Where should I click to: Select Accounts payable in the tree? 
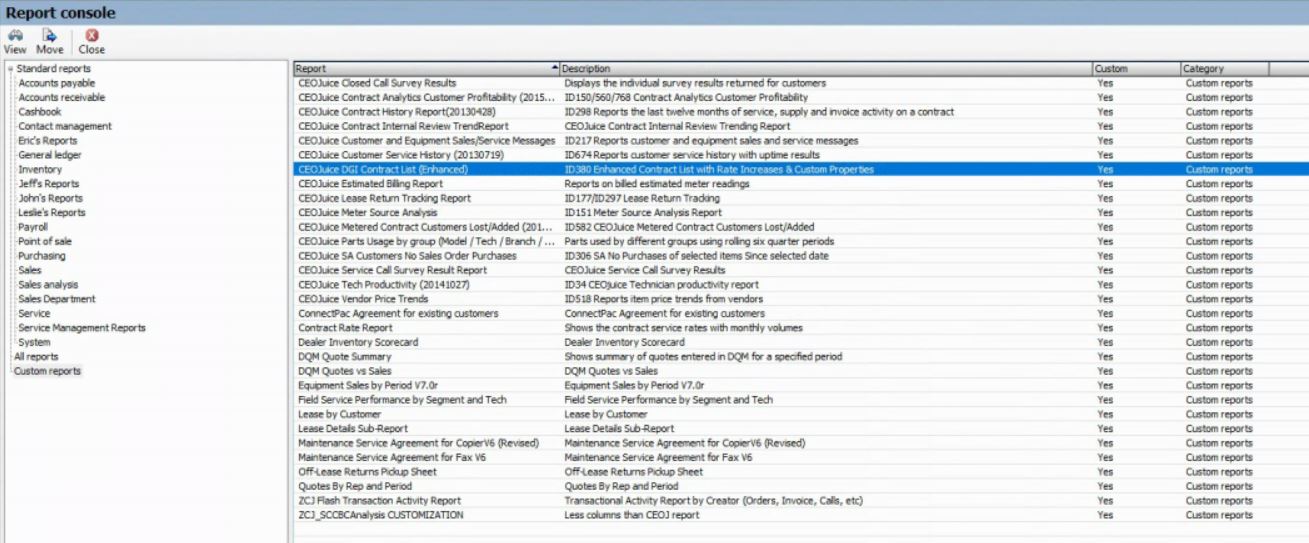57,83
